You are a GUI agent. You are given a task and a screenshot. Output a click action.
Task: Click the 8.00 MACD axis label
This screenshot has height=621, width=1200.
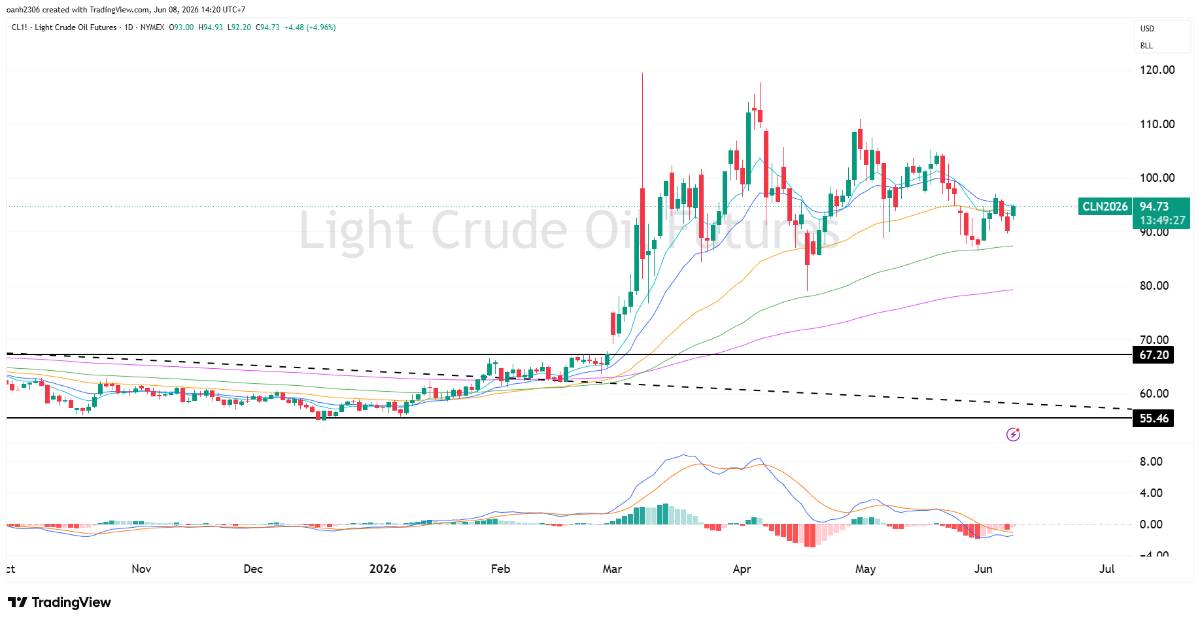pos(1150,462)
